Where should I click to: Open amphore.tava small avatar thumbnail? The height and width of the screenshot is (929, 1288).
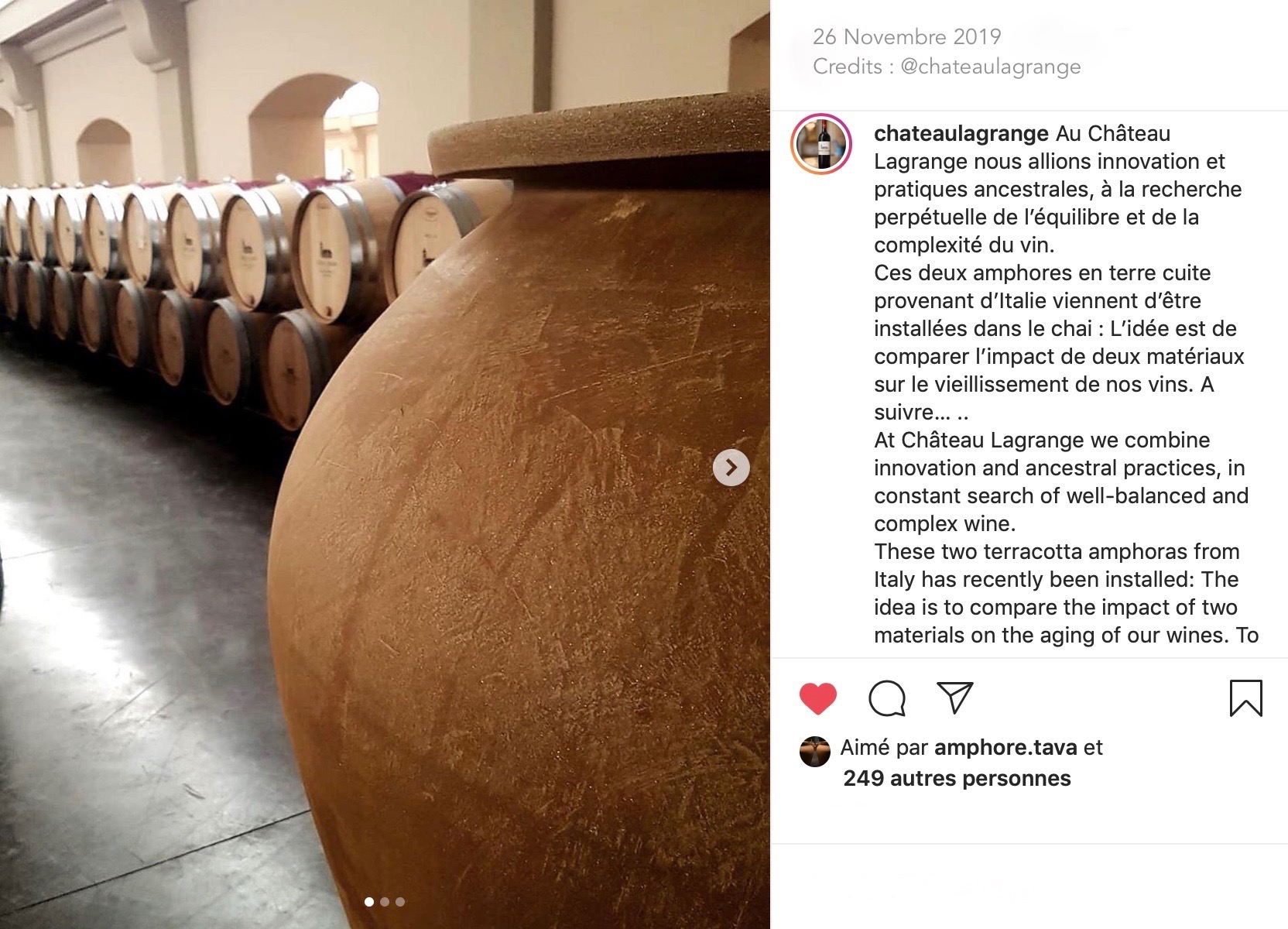[814, 752]
